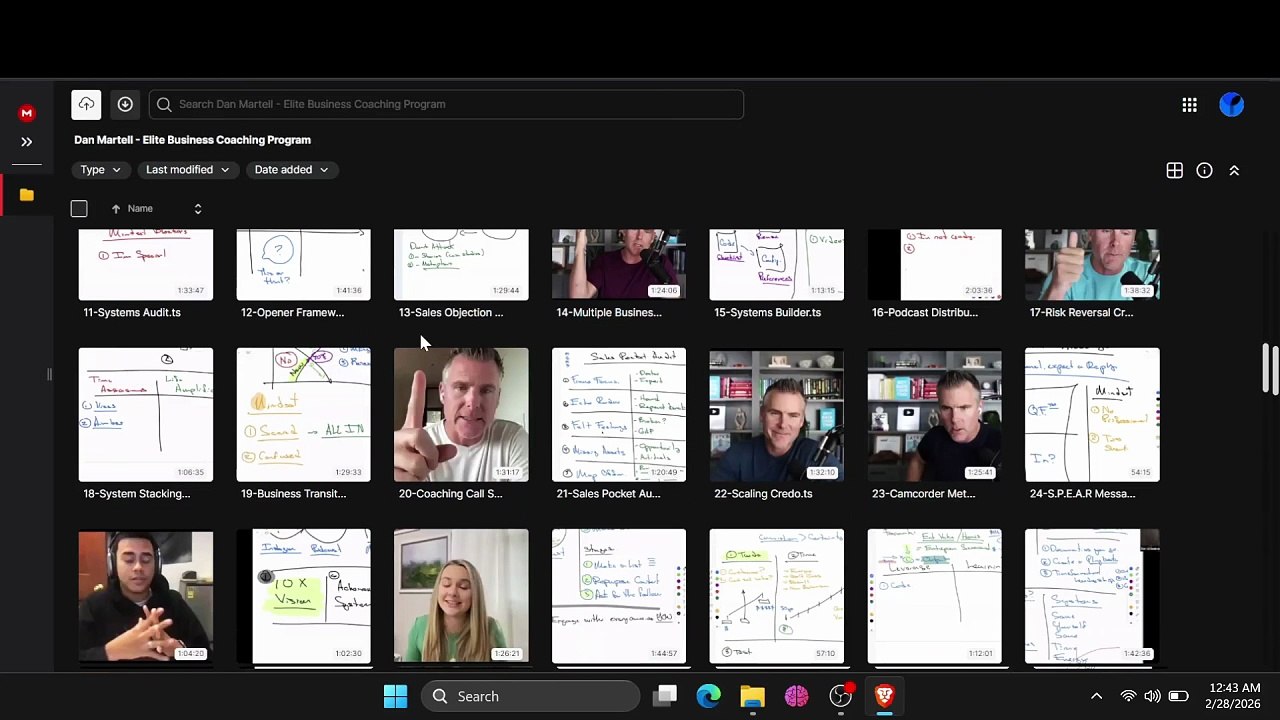
Task: Open the 24-S.P.E.A.R Messa... video thumbnail
Action: pyautogui.click(x=1092, y=415)
